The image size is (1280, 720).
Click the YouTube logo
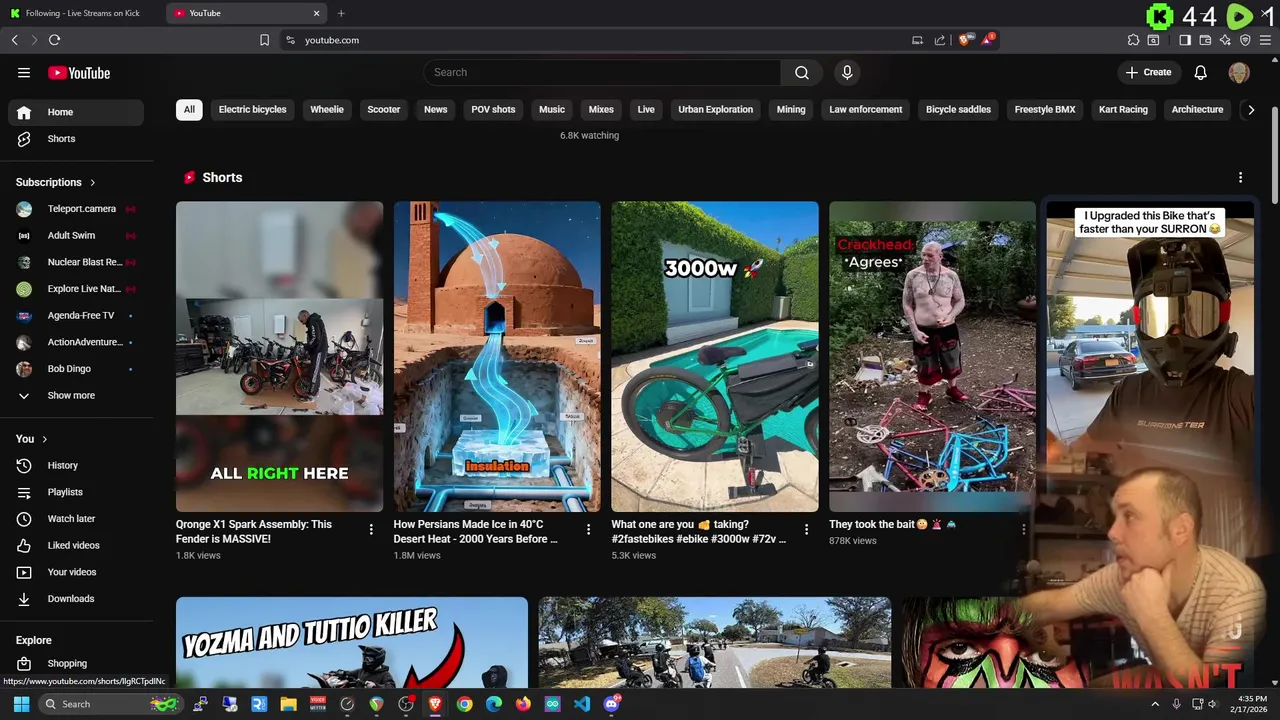(79, 73)
